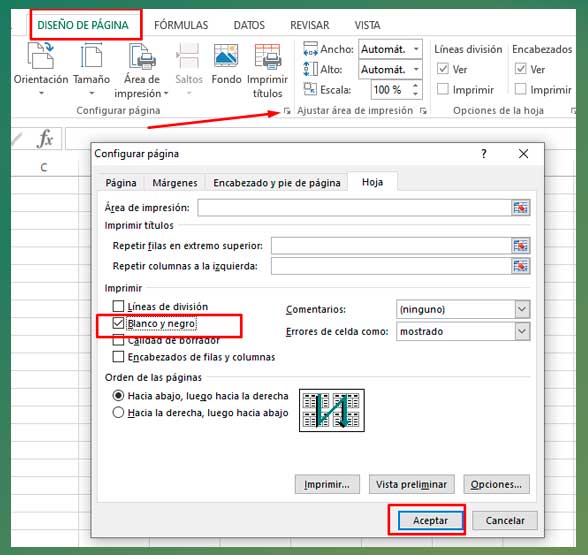Uncheck the Blanco y negro checkbox
The height and width of the screenshot is (555, 588).
(118, 323)
